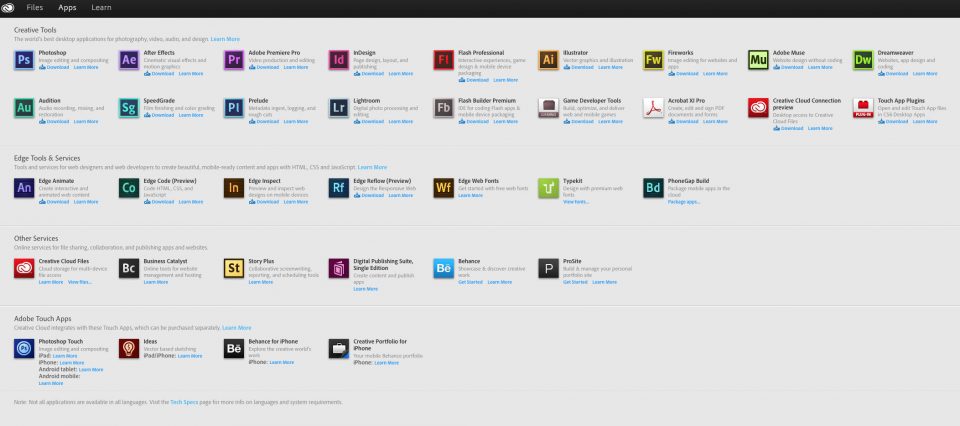Image resolution: width=960 pixels, height=426 pixels.
Task: Click the Edge Inspect In icon
Action: coord(234,188)
